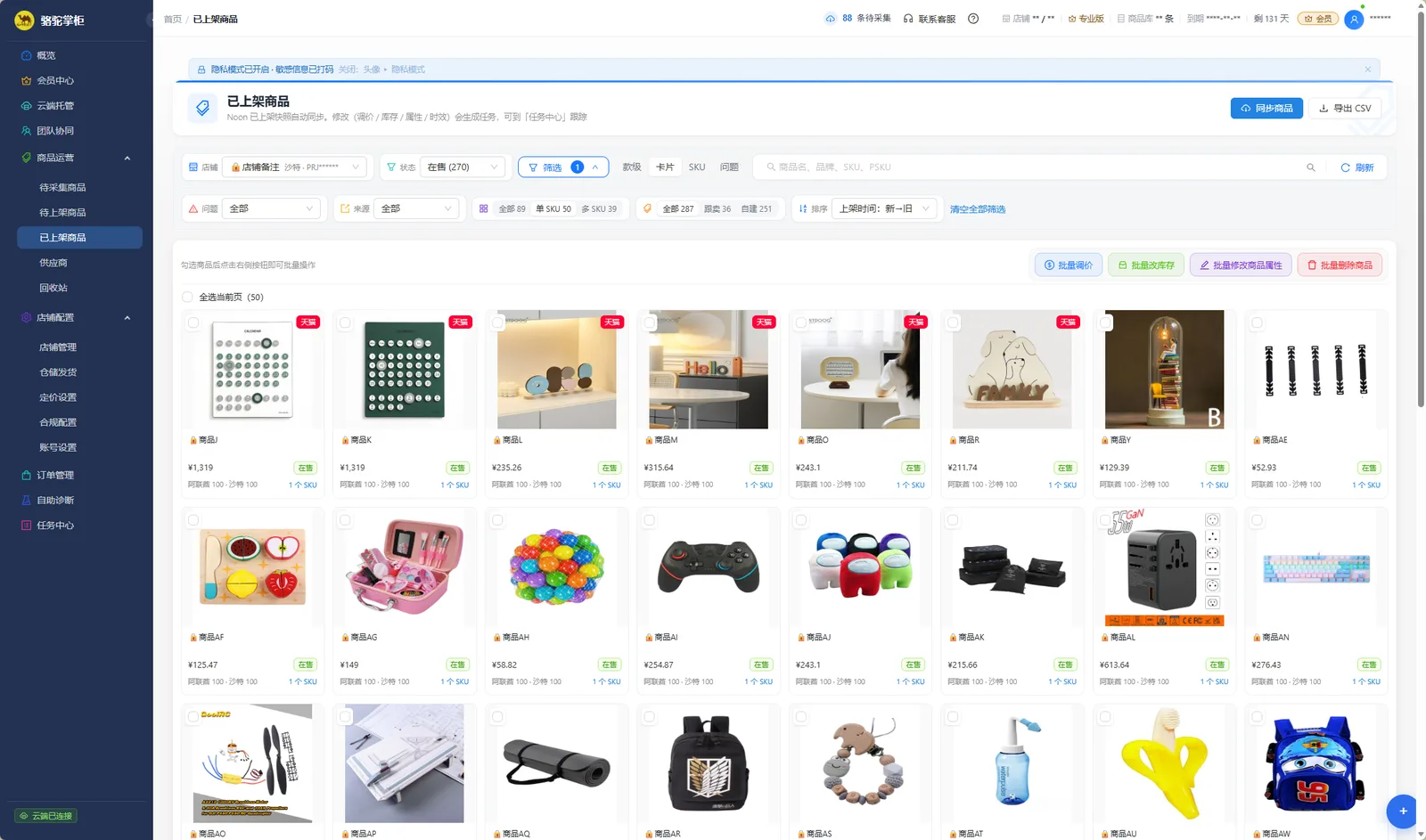Image resolution: width=1426 pixels, height=840 pixels.
Task: Click the 清空全部筛选 link
Action: (x=978, y=209)
